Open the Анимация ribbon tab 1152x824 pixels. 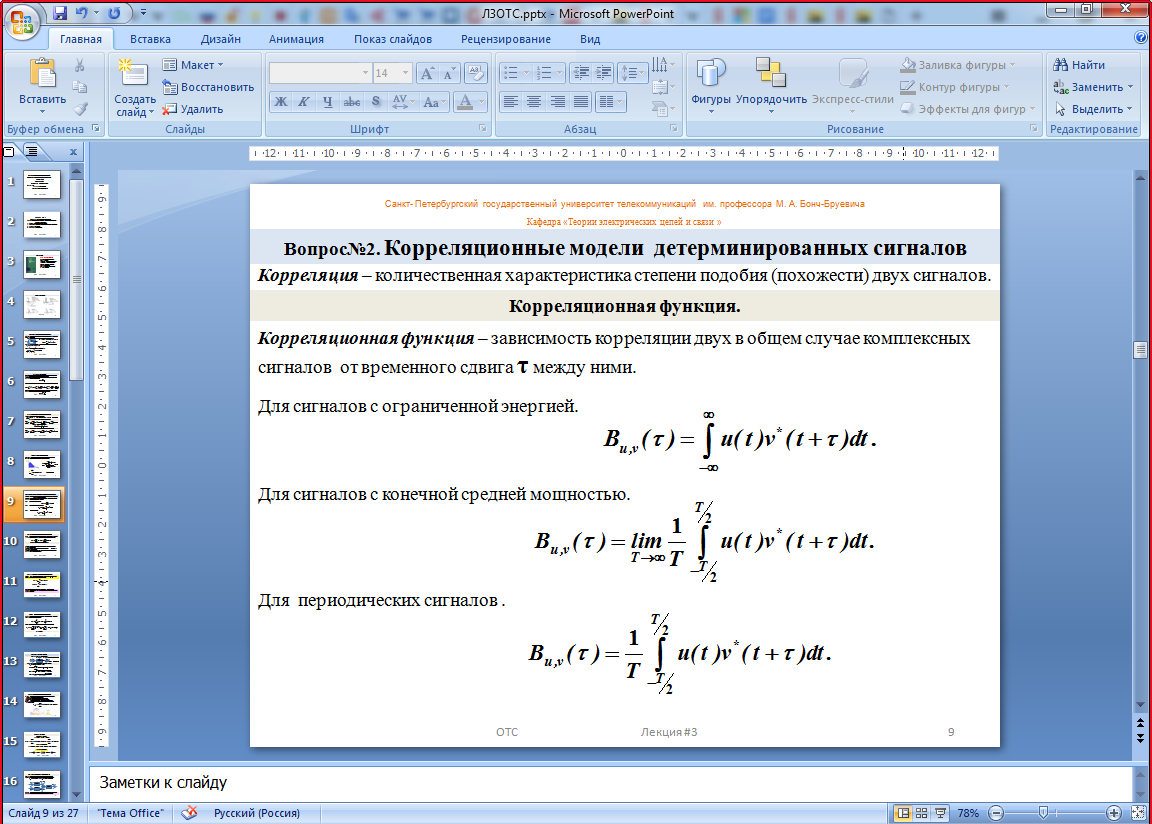click(296, 39)
